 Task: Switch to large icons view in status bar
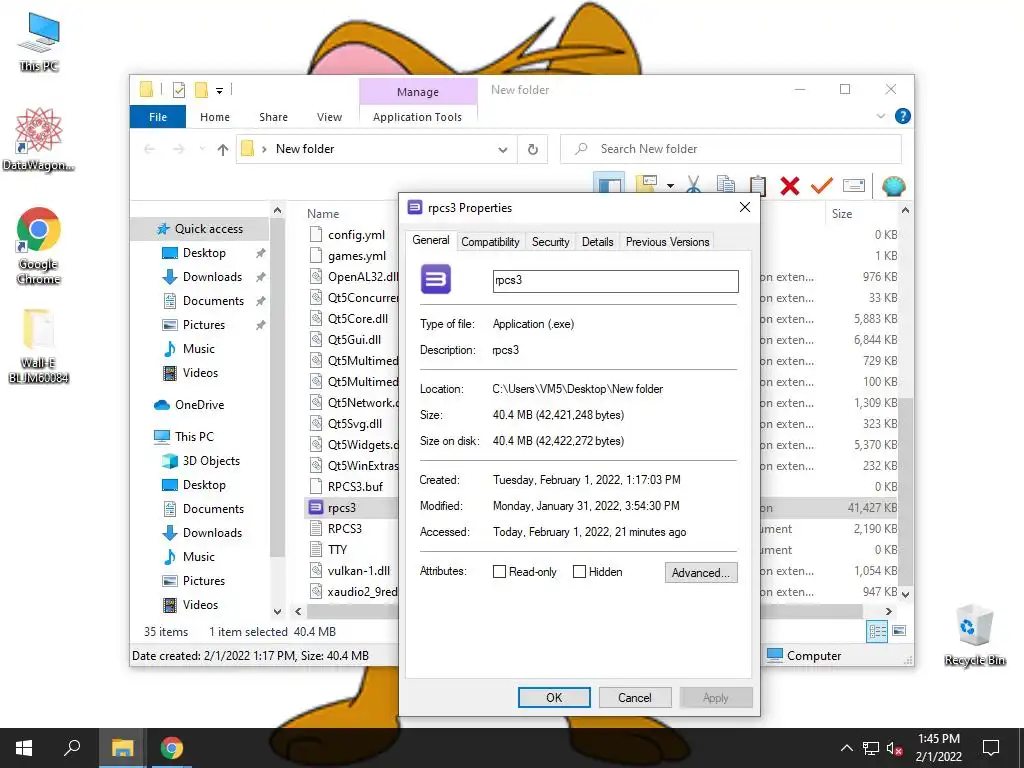click(899, 631)
